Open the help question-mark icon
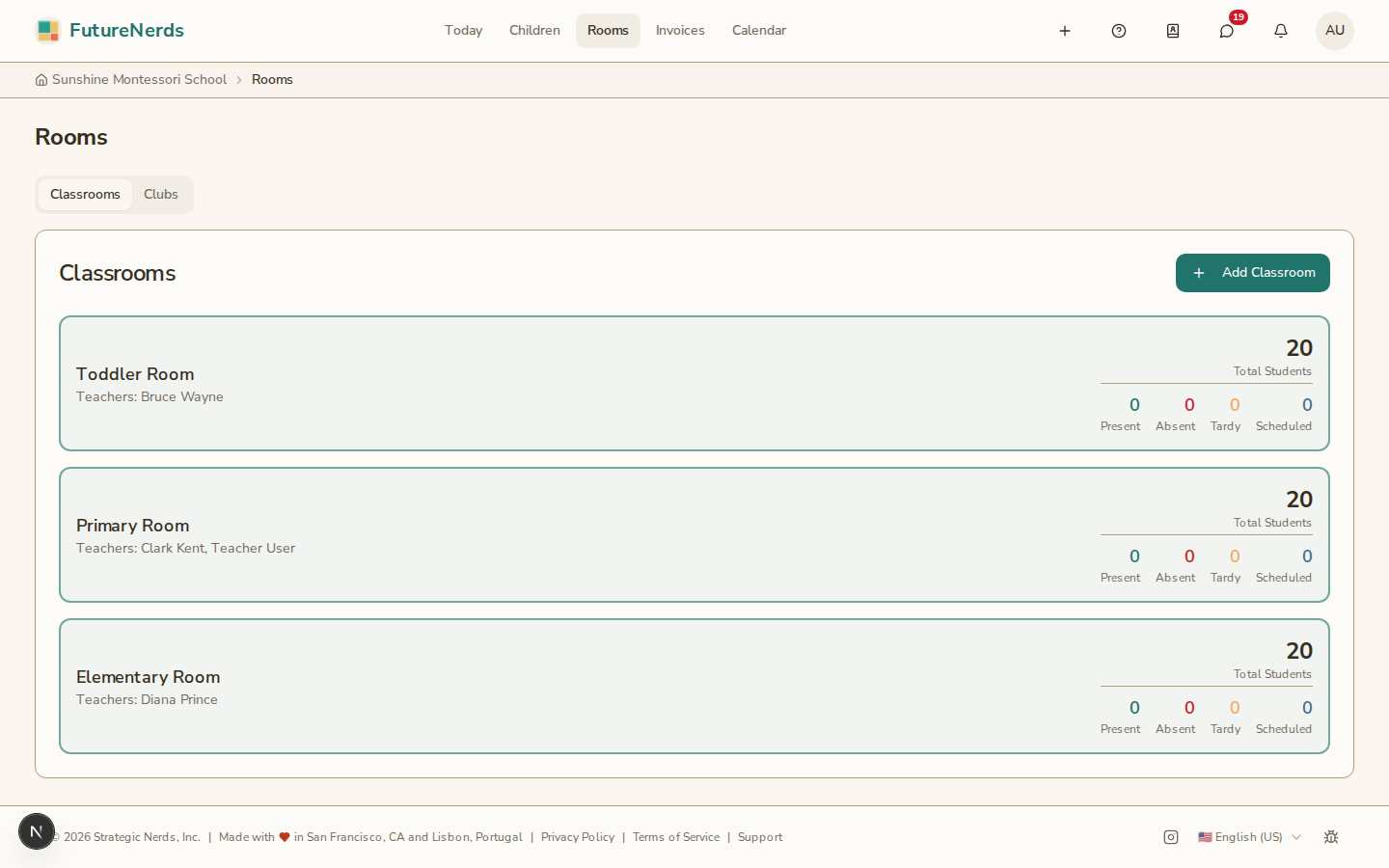This screenshot has width=1389, height=868. pyautogui.click(x=1119, y=31)
